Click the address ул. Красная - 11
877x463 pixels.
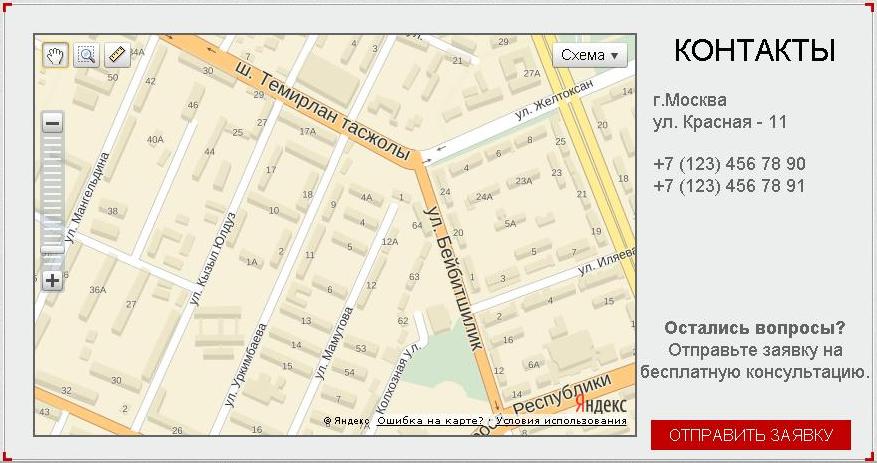pos(720,122)
